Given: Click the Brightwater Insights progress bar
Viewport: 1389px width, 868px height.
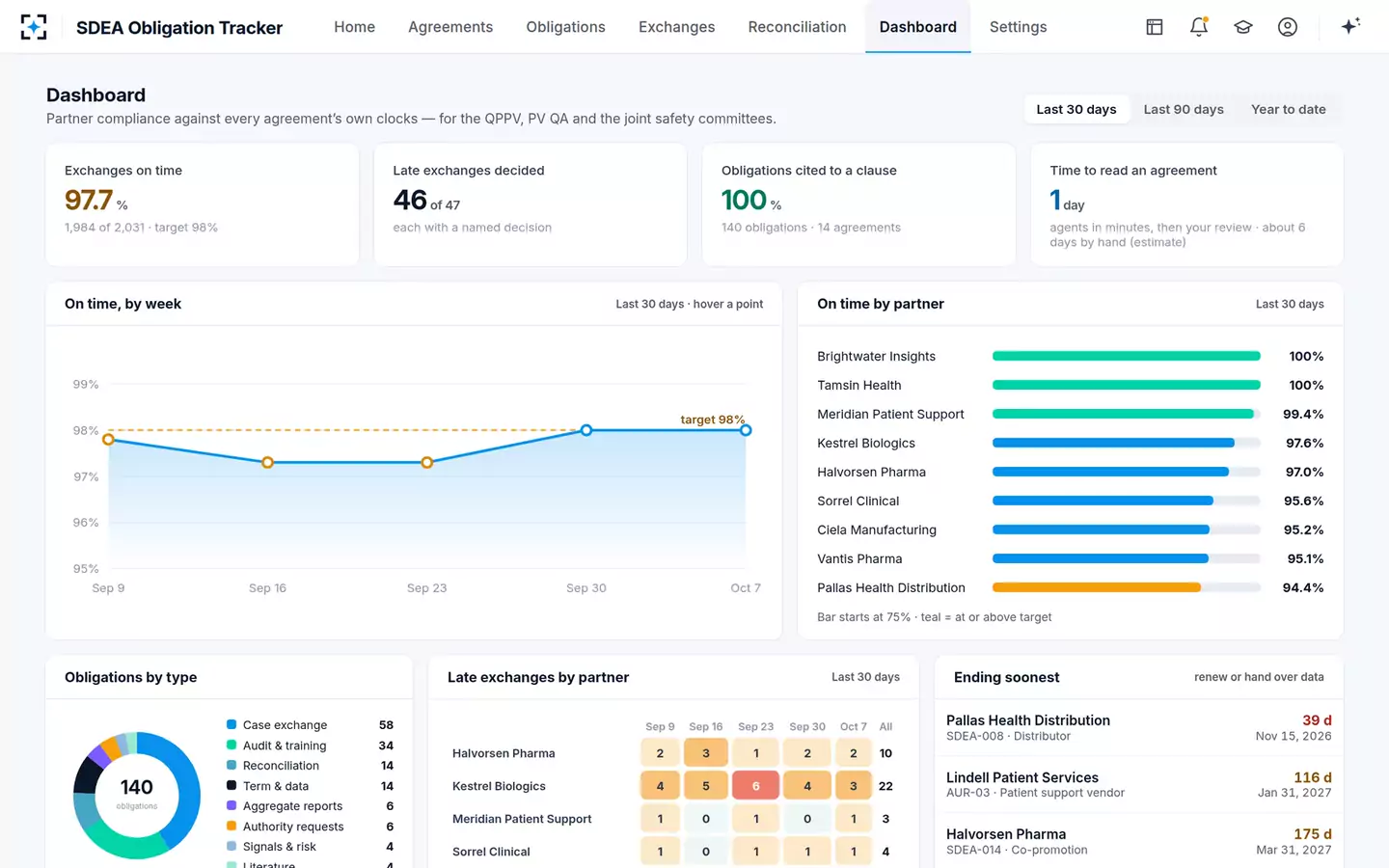Looking at the screenshot, I should [1126, 356].
